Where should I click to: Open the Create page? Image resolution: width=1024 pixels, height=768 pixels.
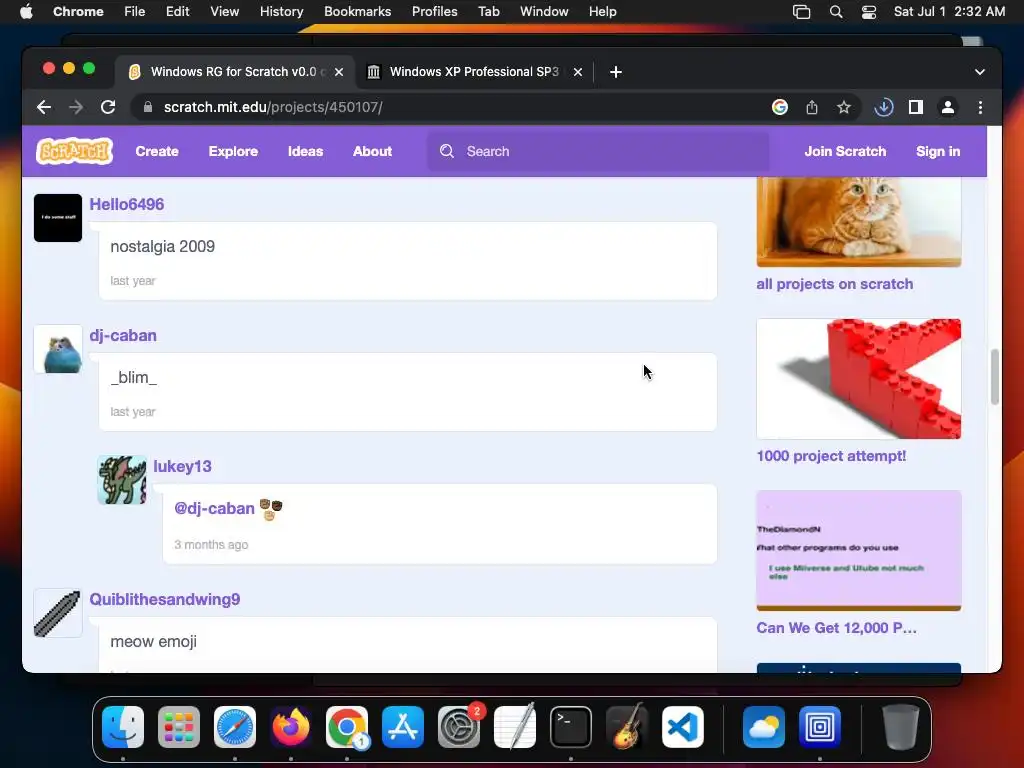point(157,151)
